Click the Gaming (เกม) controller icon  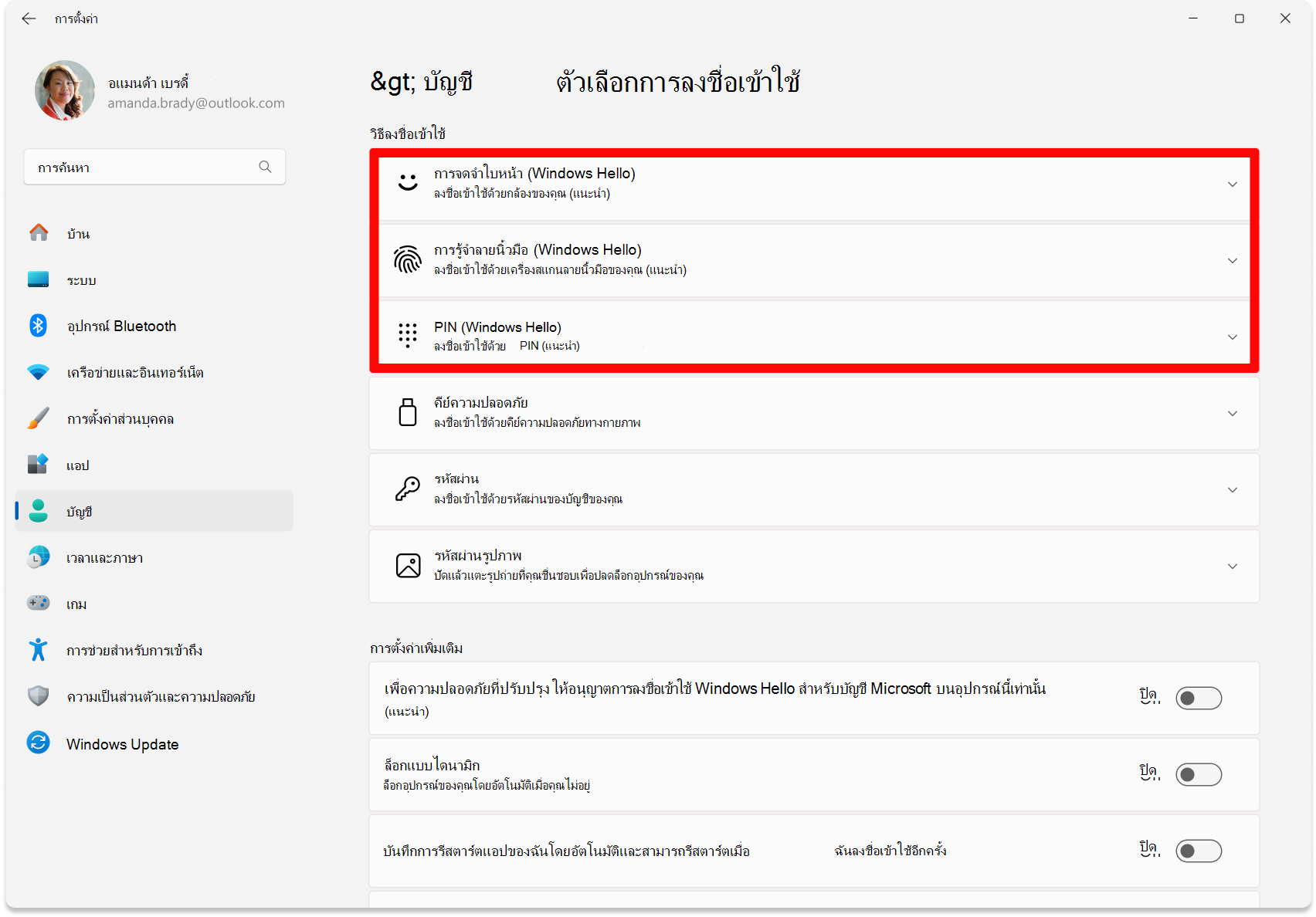(x=39, y=603)
